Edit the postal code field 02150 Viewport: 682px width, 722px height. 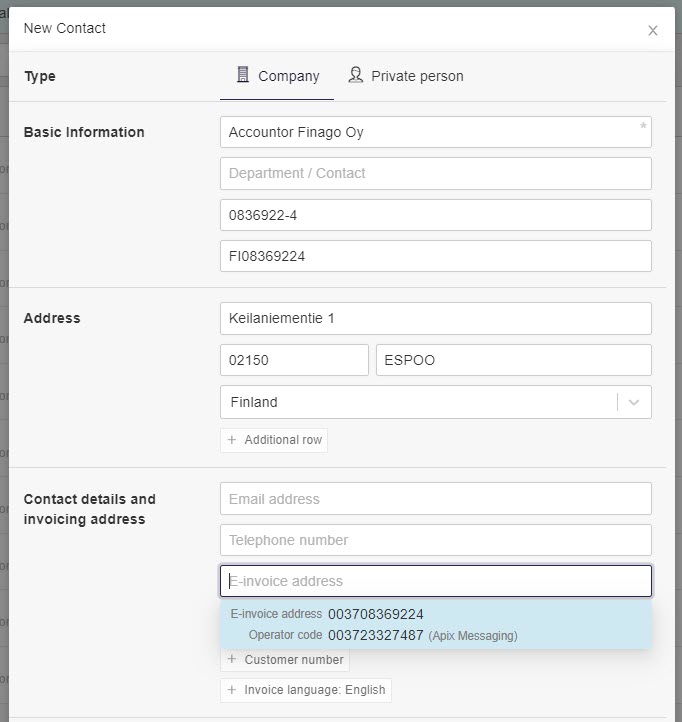click(x=294, y=360)
